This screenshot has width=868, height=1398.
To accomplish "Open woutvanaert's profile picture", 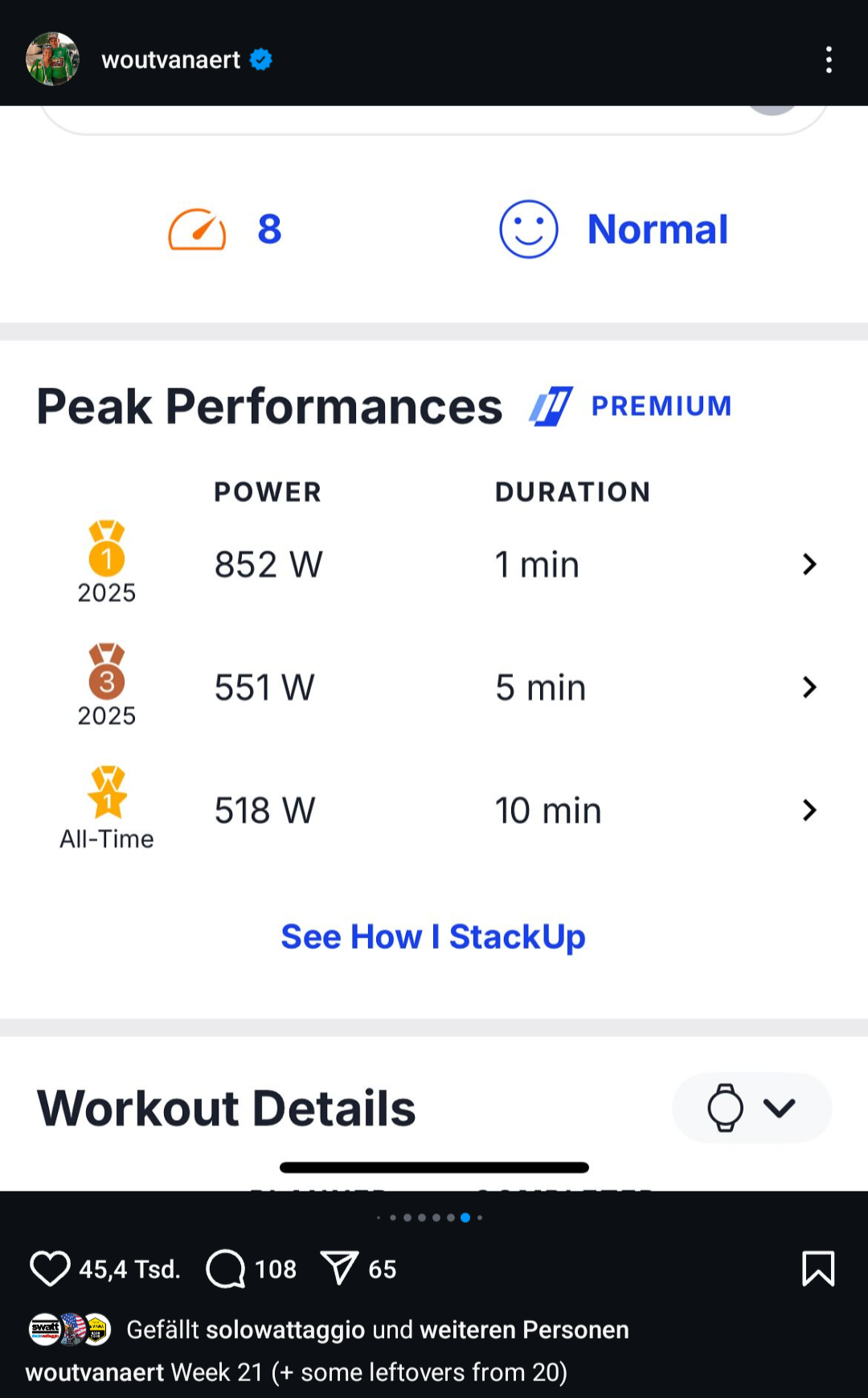I will click(x=52, y=59).
